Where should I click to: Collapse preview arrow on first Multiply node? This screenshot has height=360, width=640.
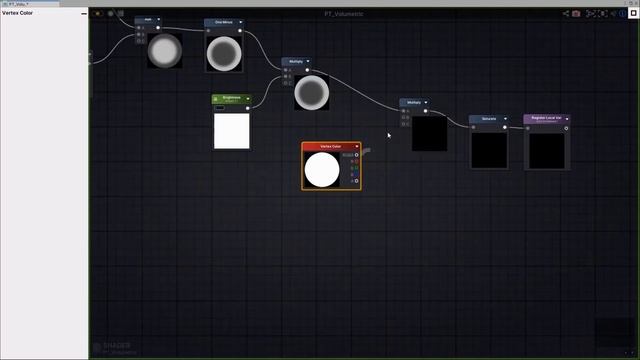click(x=308, y=61)
